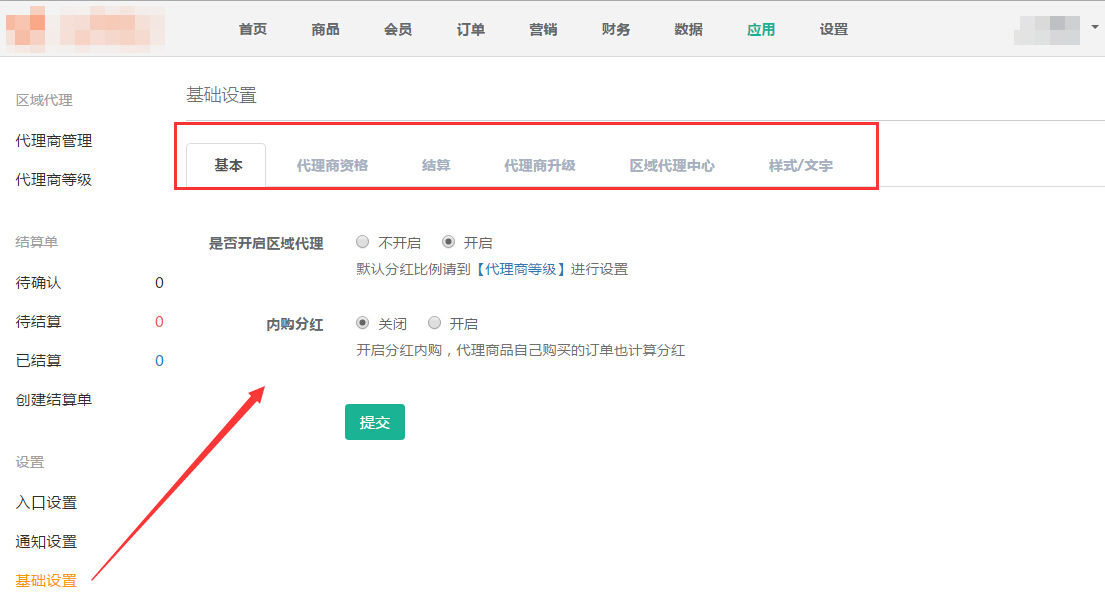
Task: Go to 商品 in top navigation
Action: pos(325,29)
